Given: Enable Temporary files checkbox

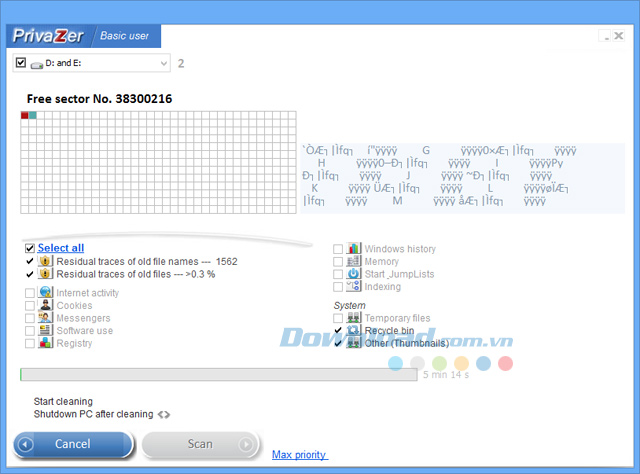Looking at the screenshot, I should pyautogui.click(x=338, y=318).
